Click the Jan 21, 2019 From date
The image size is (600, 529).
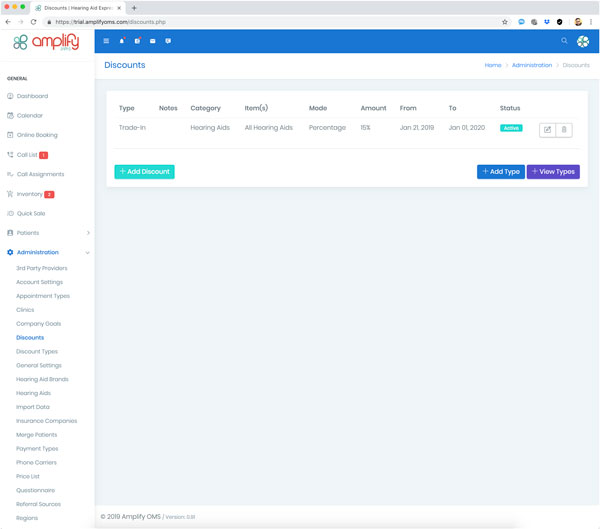[417, 127]
